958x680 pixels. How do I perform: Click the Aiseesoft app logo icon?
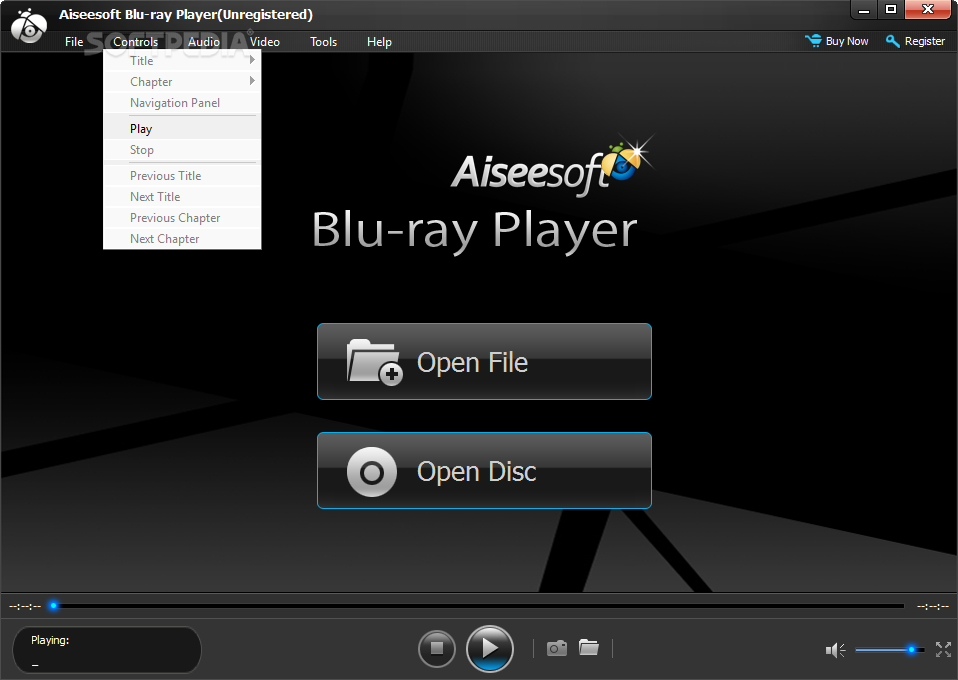29,26
